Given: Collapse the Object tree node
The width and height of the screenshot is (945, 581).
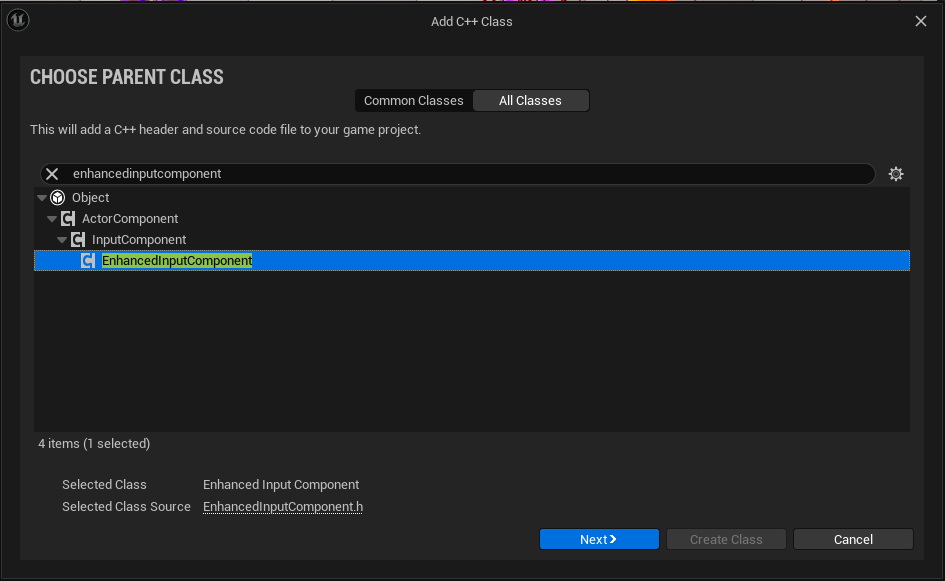Looking at the screenshot, I should click(x=42, y=198).
